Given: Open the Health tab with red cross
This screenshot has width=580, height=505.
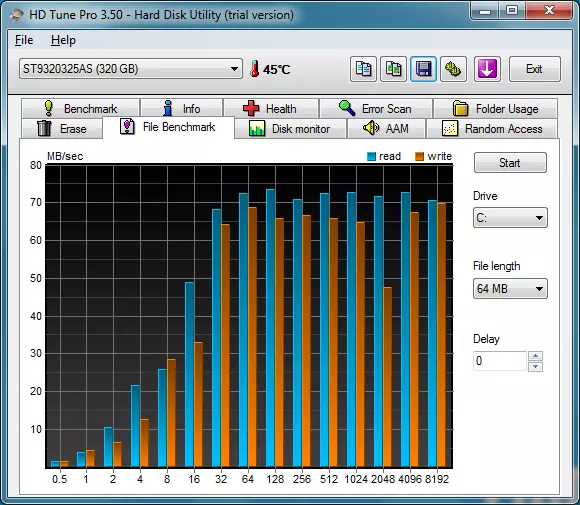Looking at the screenshot, I should pos(271,109).
